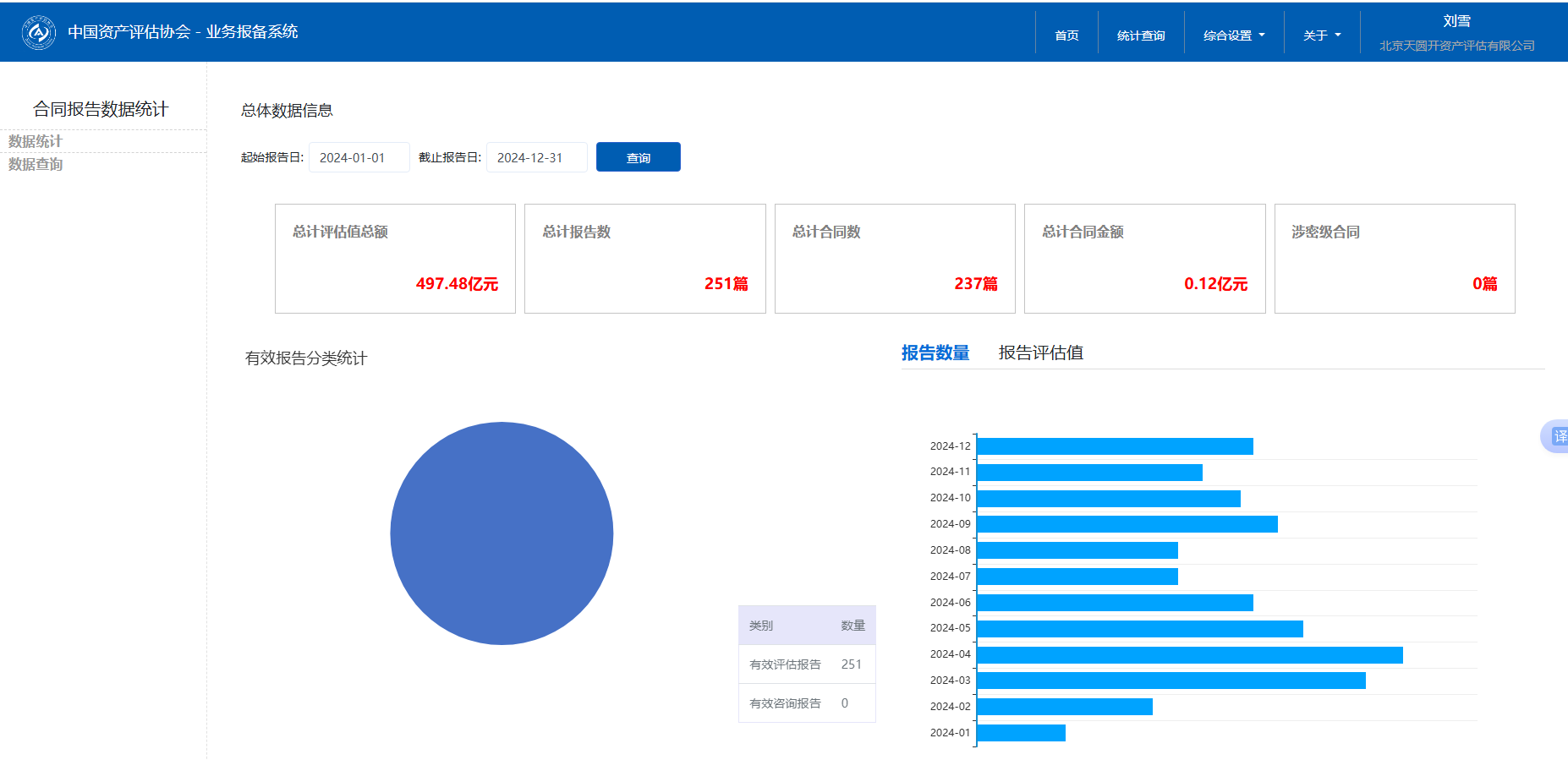Expand the 关于 dropdown menu
This screenshot has height=760, width=1568.
coord(1322,36)
